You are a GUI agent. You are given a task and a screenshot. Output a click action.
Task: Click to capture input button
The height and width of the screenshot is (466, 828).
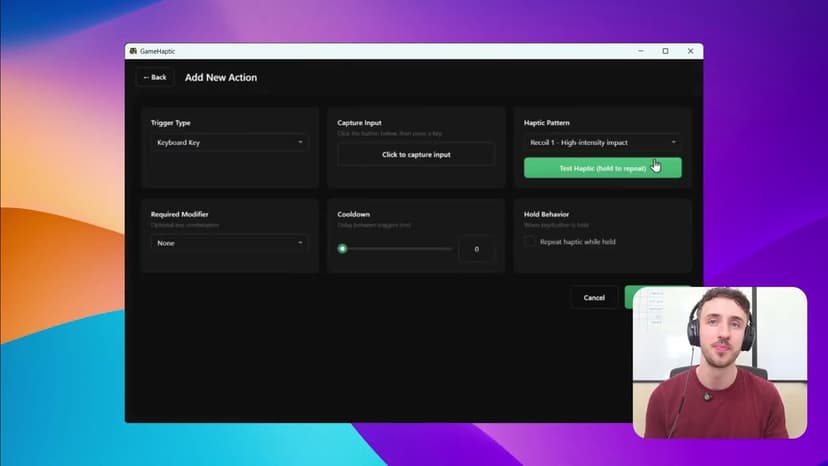pyautogui.click(x=416, y=155)
